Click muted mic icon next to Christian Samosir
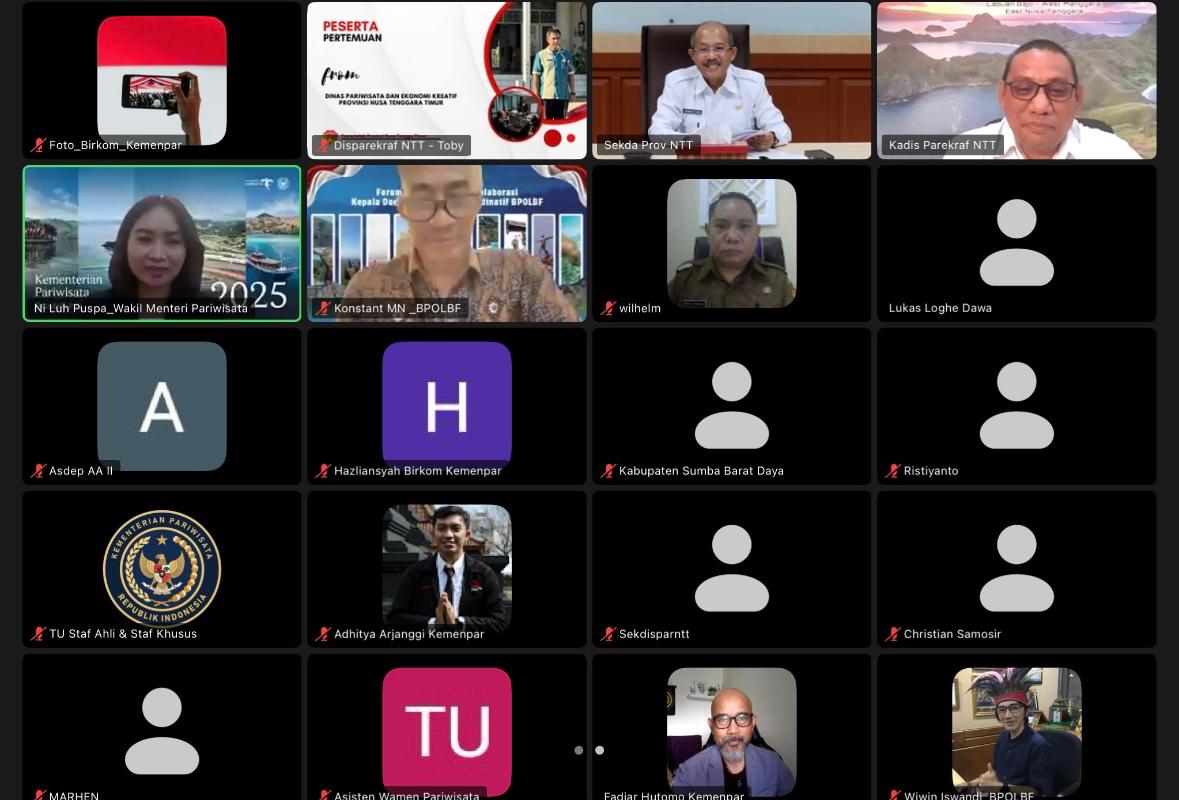 [x=893, y=634]
